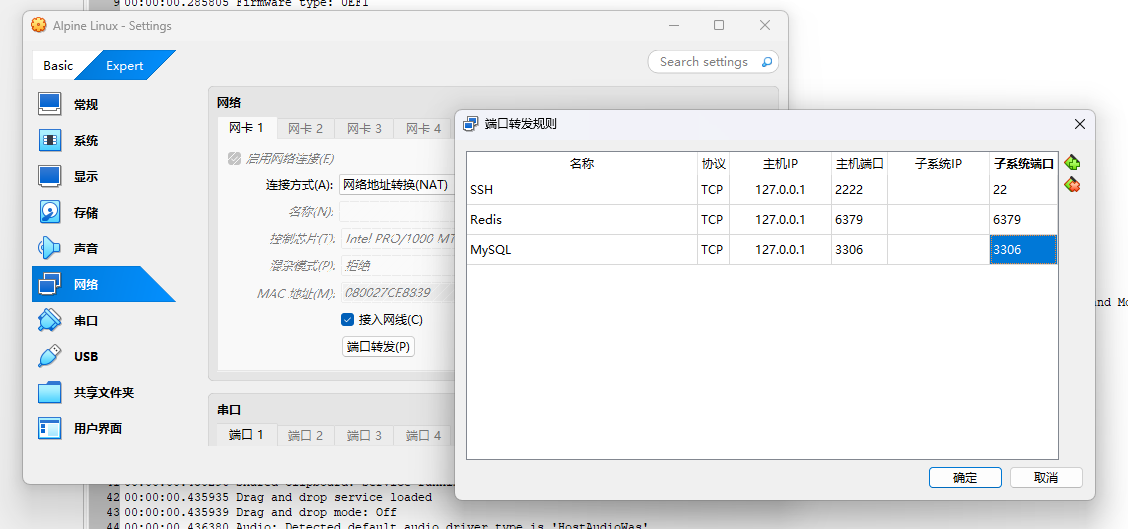
Task: Open the 存储 storage settings section
Action: [x=86, y=213]
